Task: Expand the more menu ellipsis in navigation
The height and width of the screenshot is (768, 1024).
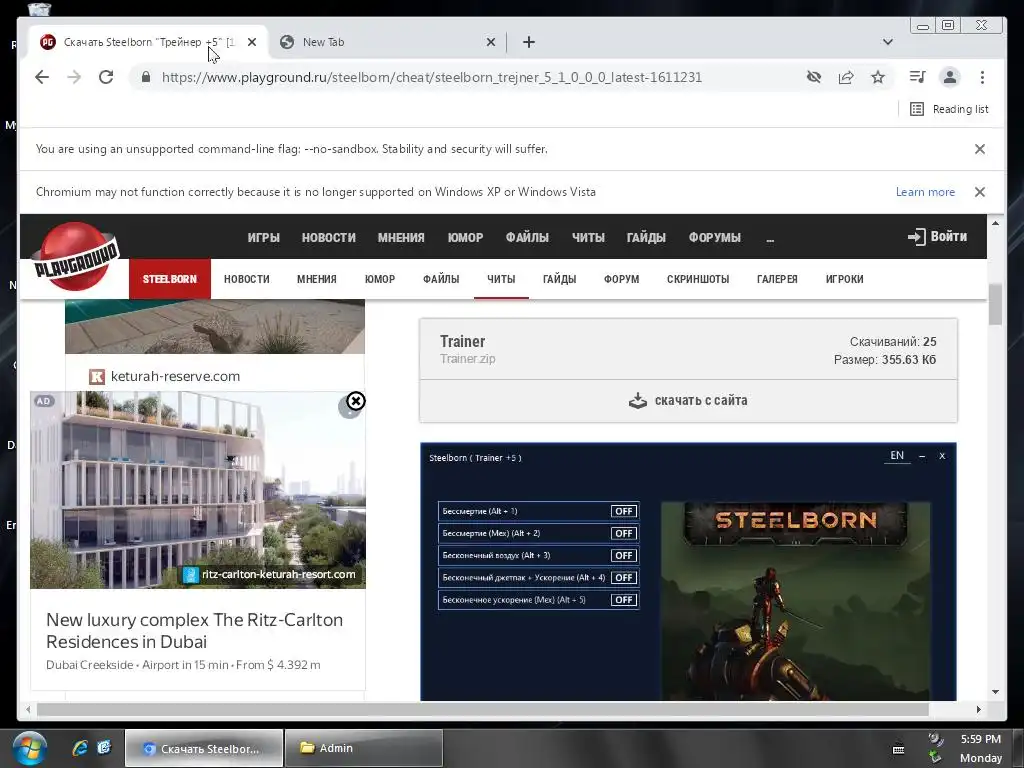Action: [770, 239]
